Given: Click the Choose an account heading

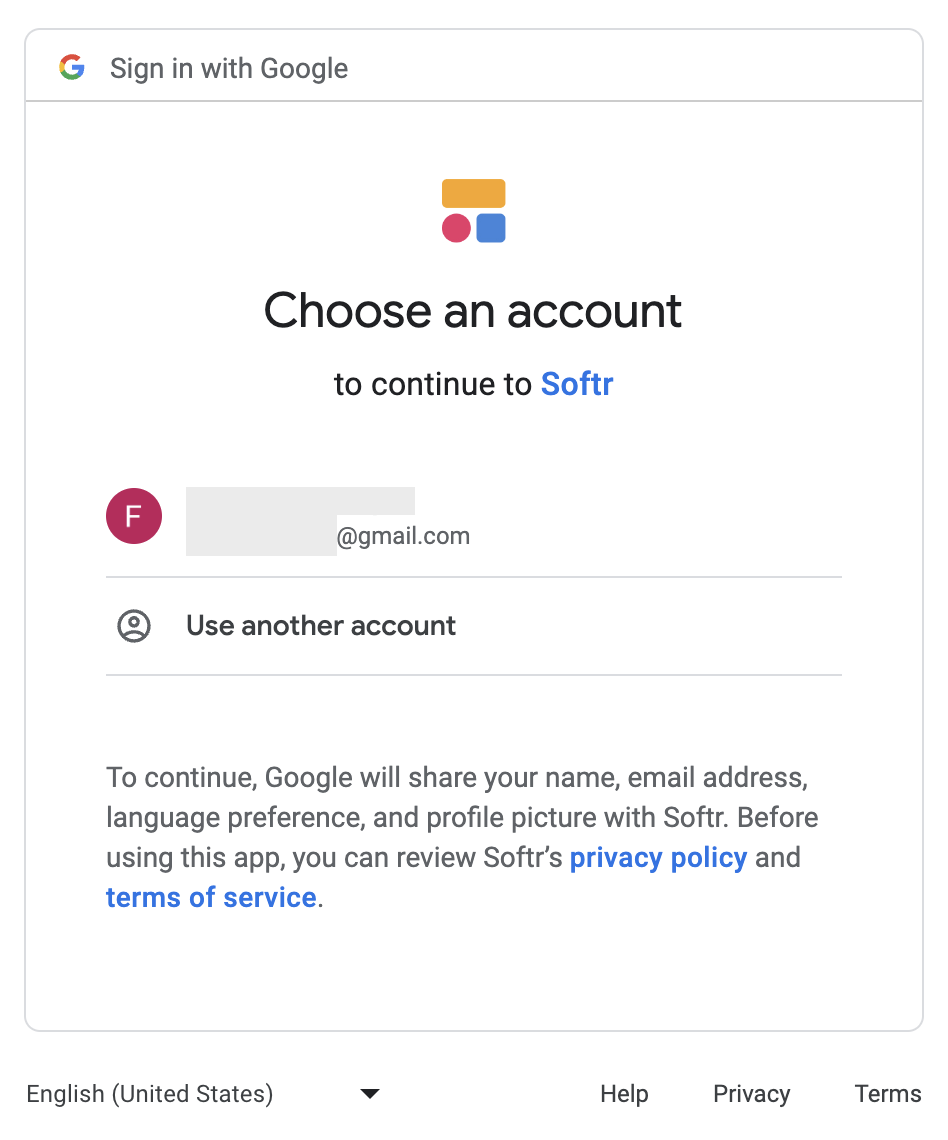Looking at the screenshot, I should pos(473,310).
